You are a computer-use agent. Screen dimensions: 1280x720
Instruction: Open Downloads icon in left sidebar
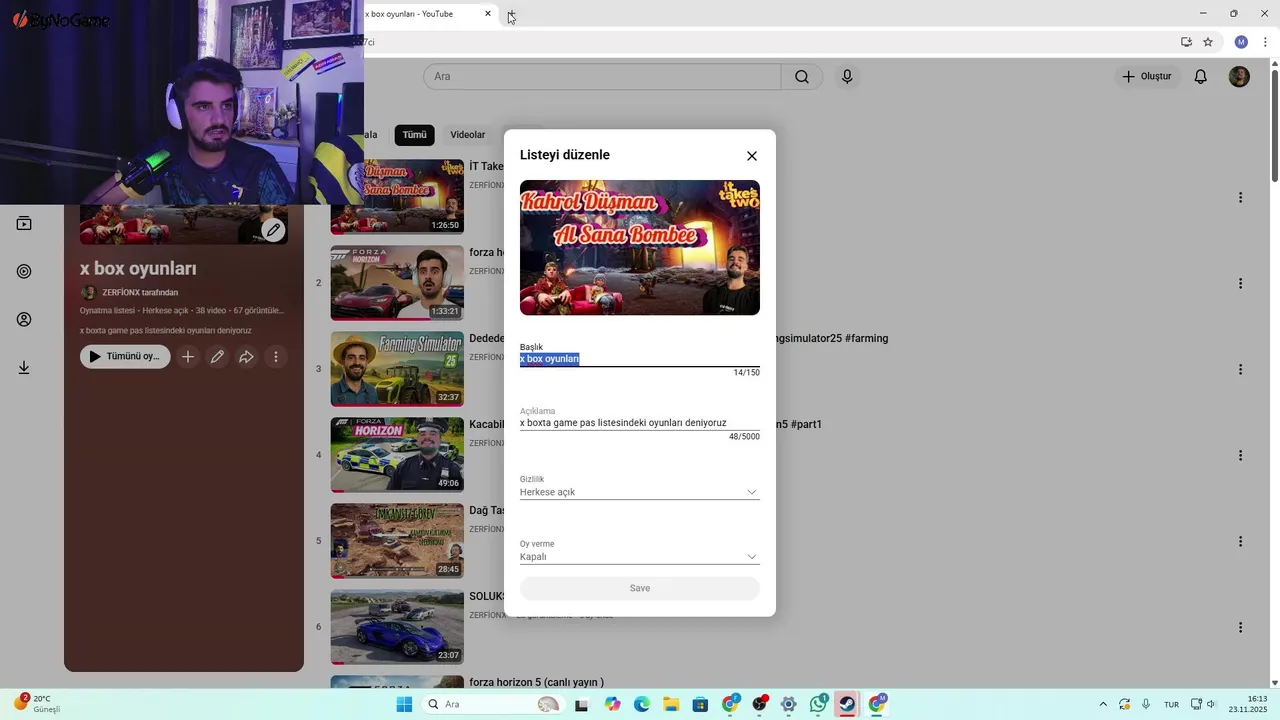tap(24, 367)
